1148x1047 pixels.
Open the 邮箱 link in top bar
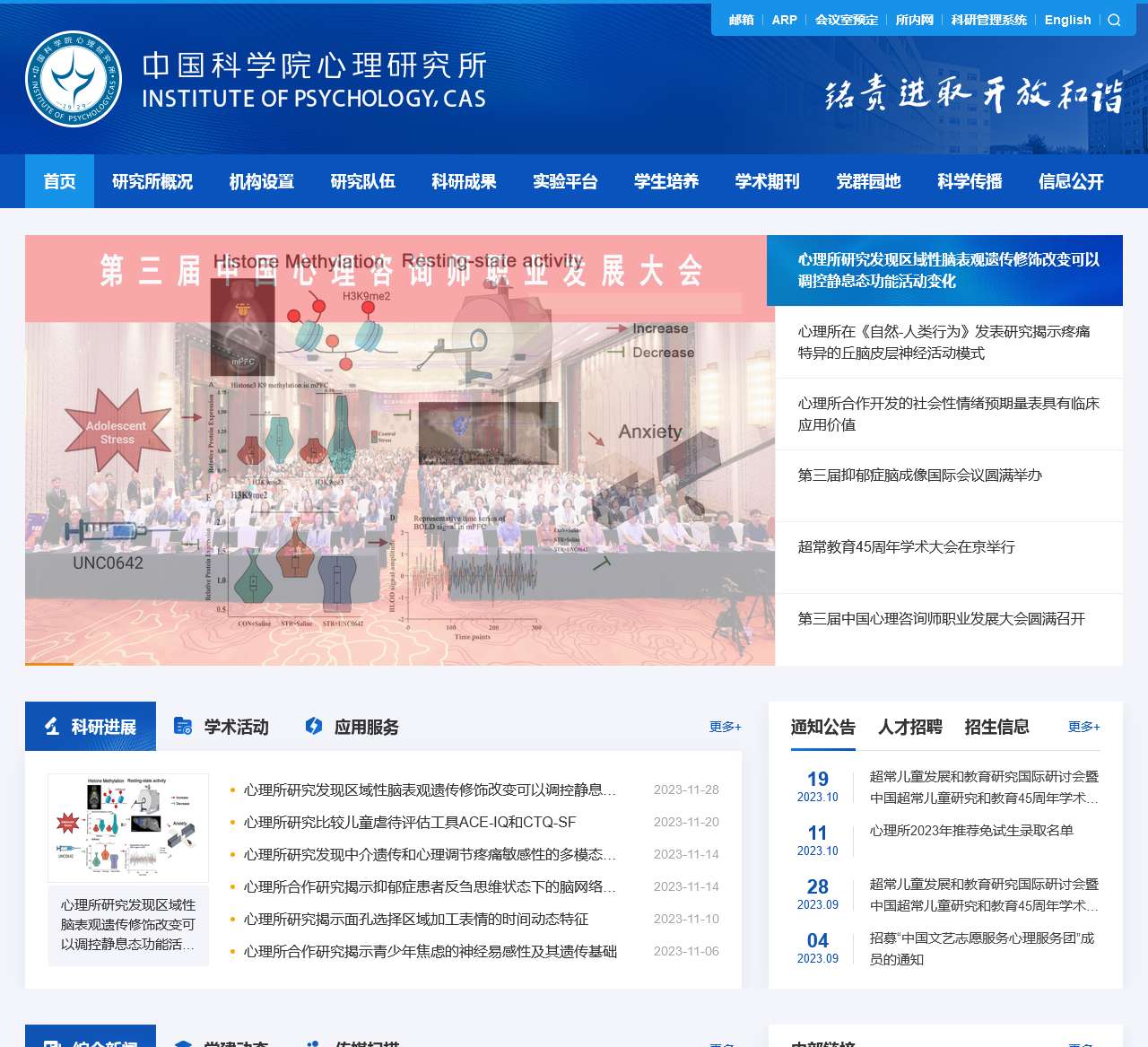[741, 20]
